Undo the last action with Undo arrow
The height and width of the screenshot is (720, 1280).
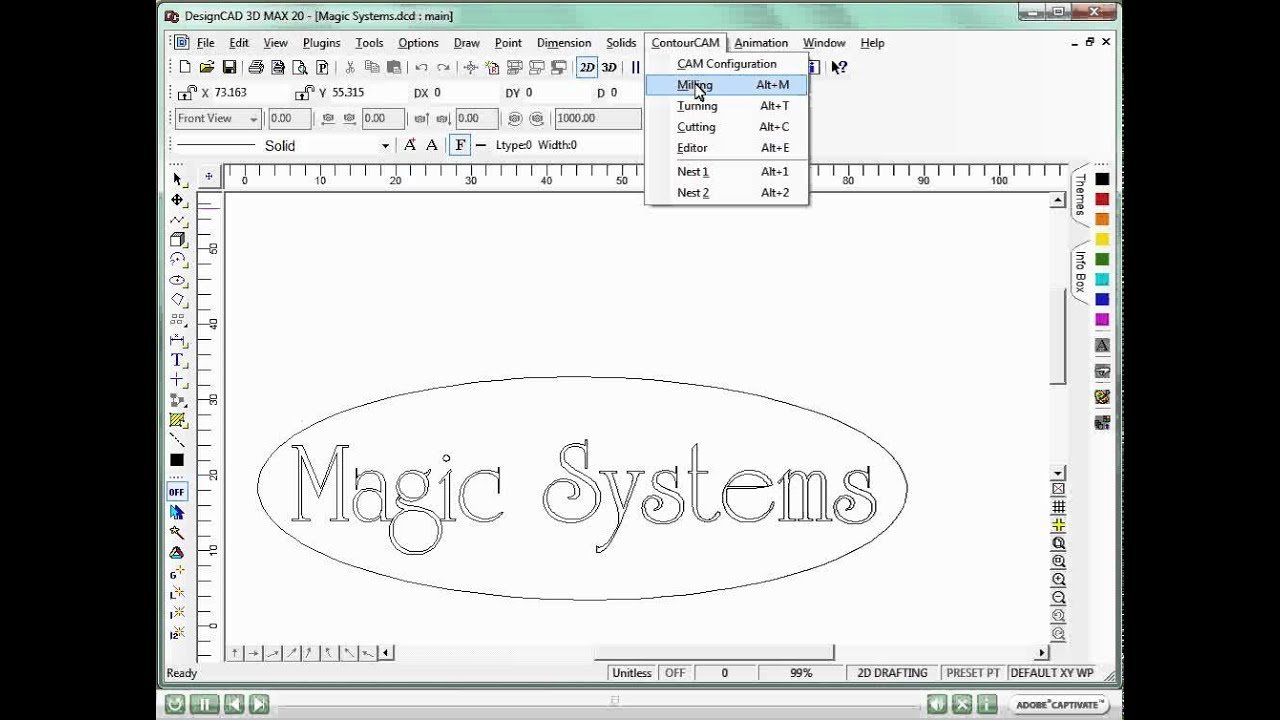click(x=421, y=67)
